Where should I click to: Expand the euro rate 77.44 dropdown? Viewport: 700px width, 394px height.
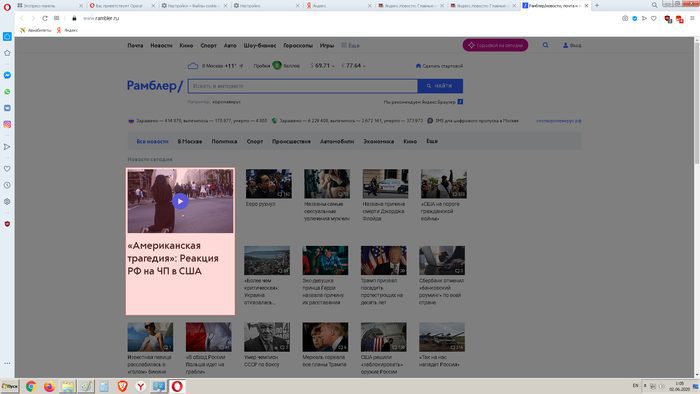pyautogui.click(x=353, y=66)
